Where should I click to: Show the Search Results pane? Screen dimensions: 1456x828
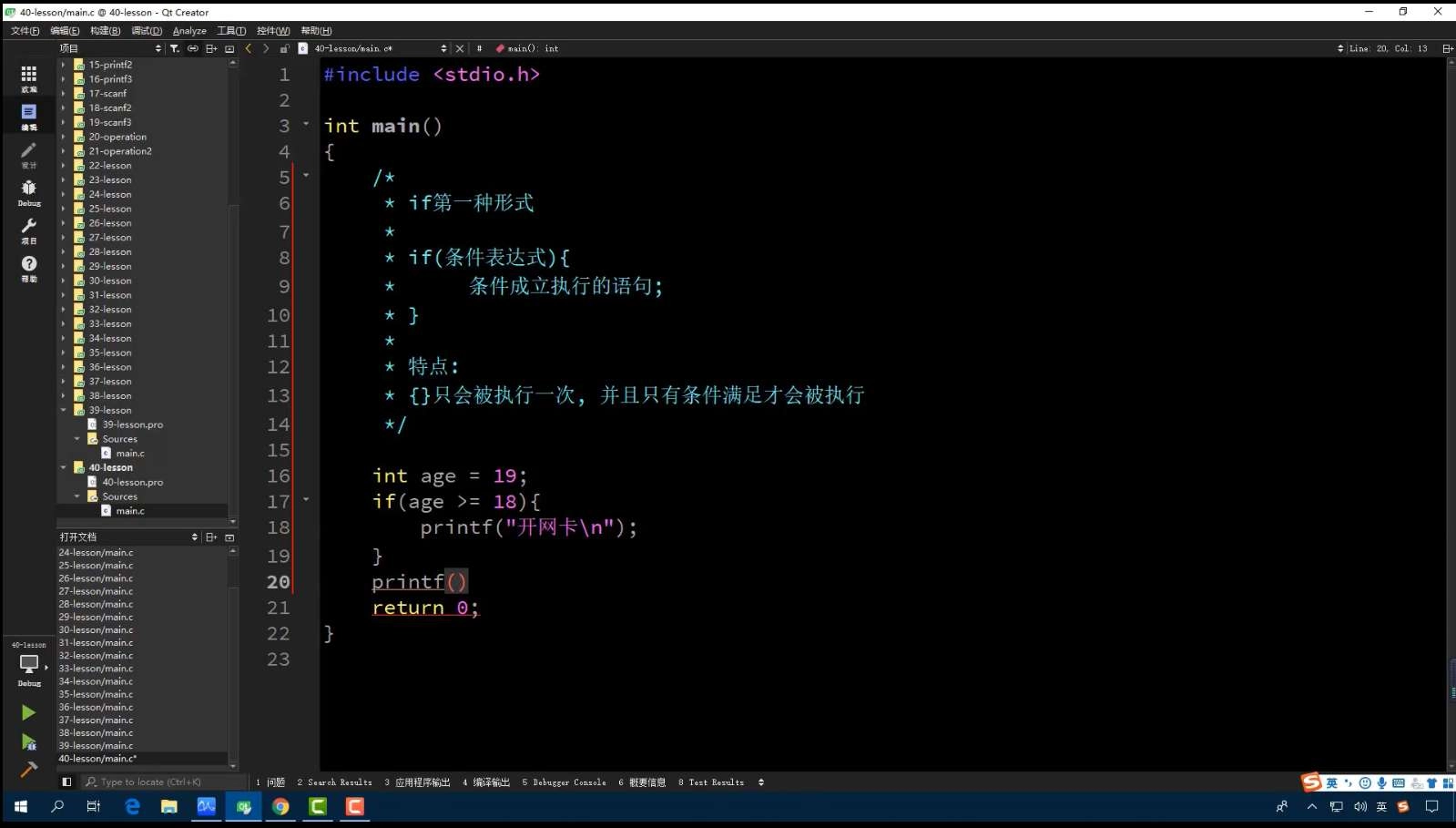pos(335,782)
